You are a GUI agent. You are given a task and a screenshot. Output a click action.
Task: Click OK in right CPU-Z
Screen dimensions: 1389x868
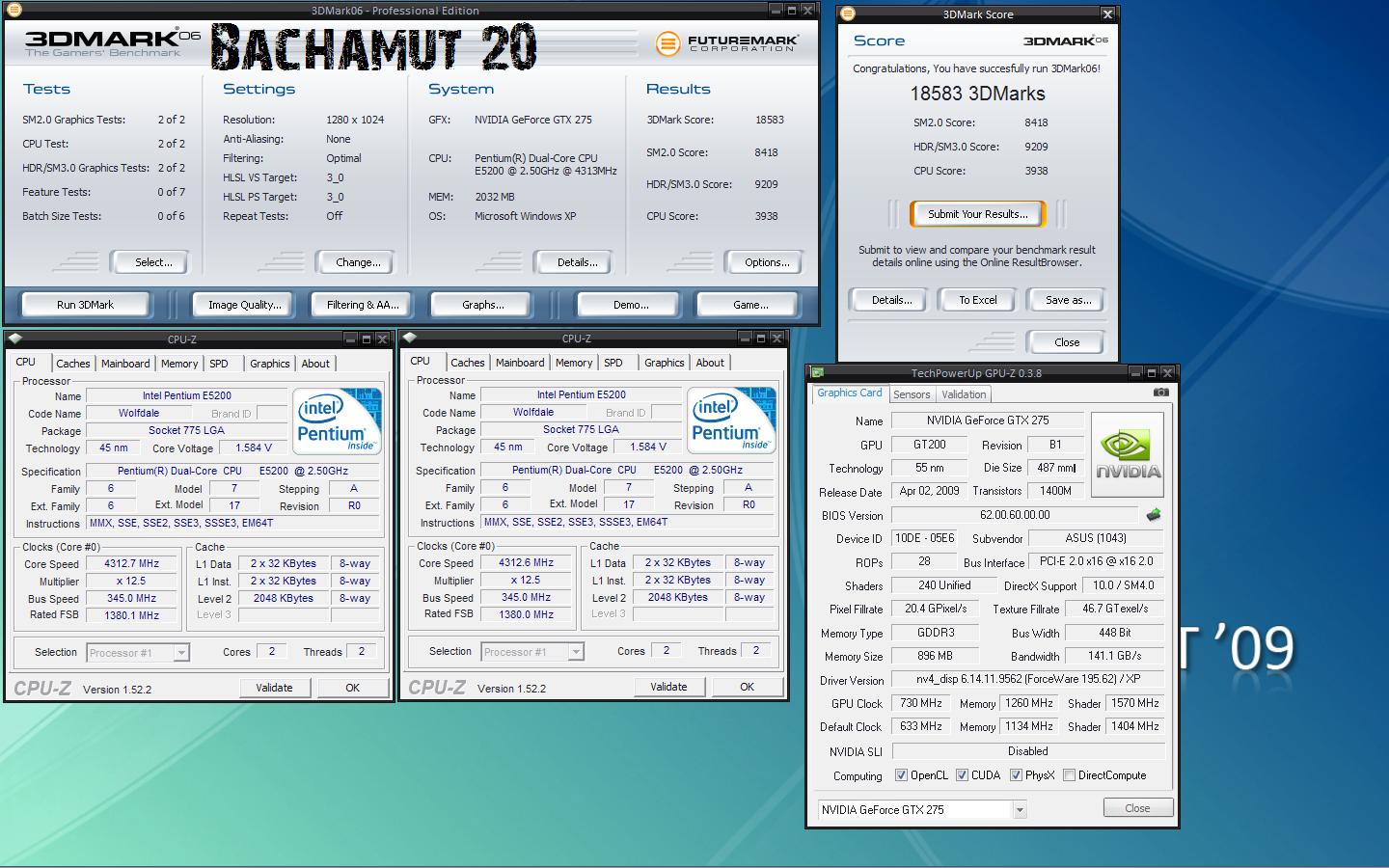point(748,687)
